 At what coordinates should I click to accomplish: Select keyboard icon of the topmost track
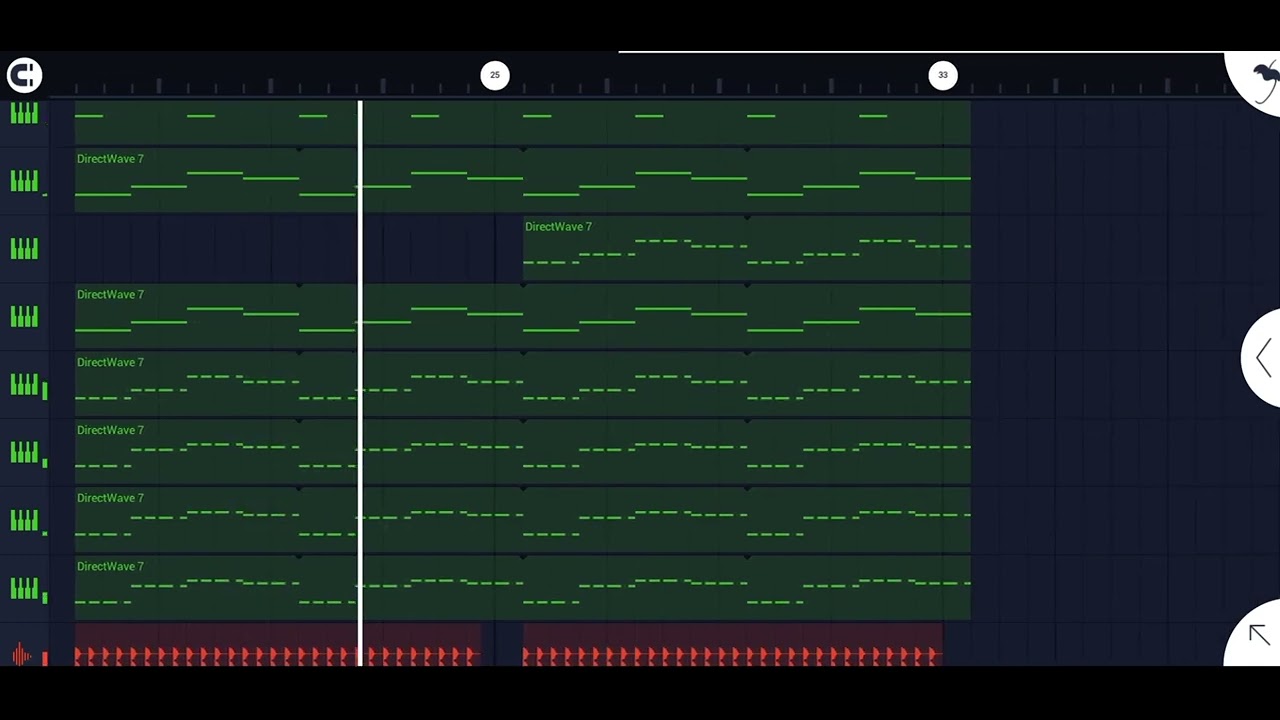point(24,113)
